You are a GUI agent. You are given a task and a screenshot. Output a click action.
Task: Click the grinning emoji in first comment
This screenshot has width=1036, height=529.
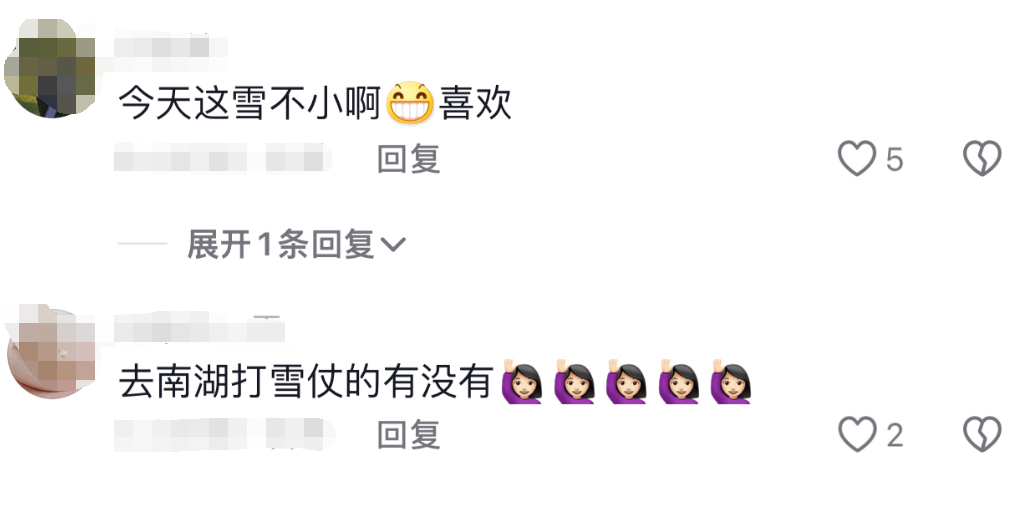click(x=410, y=103)
